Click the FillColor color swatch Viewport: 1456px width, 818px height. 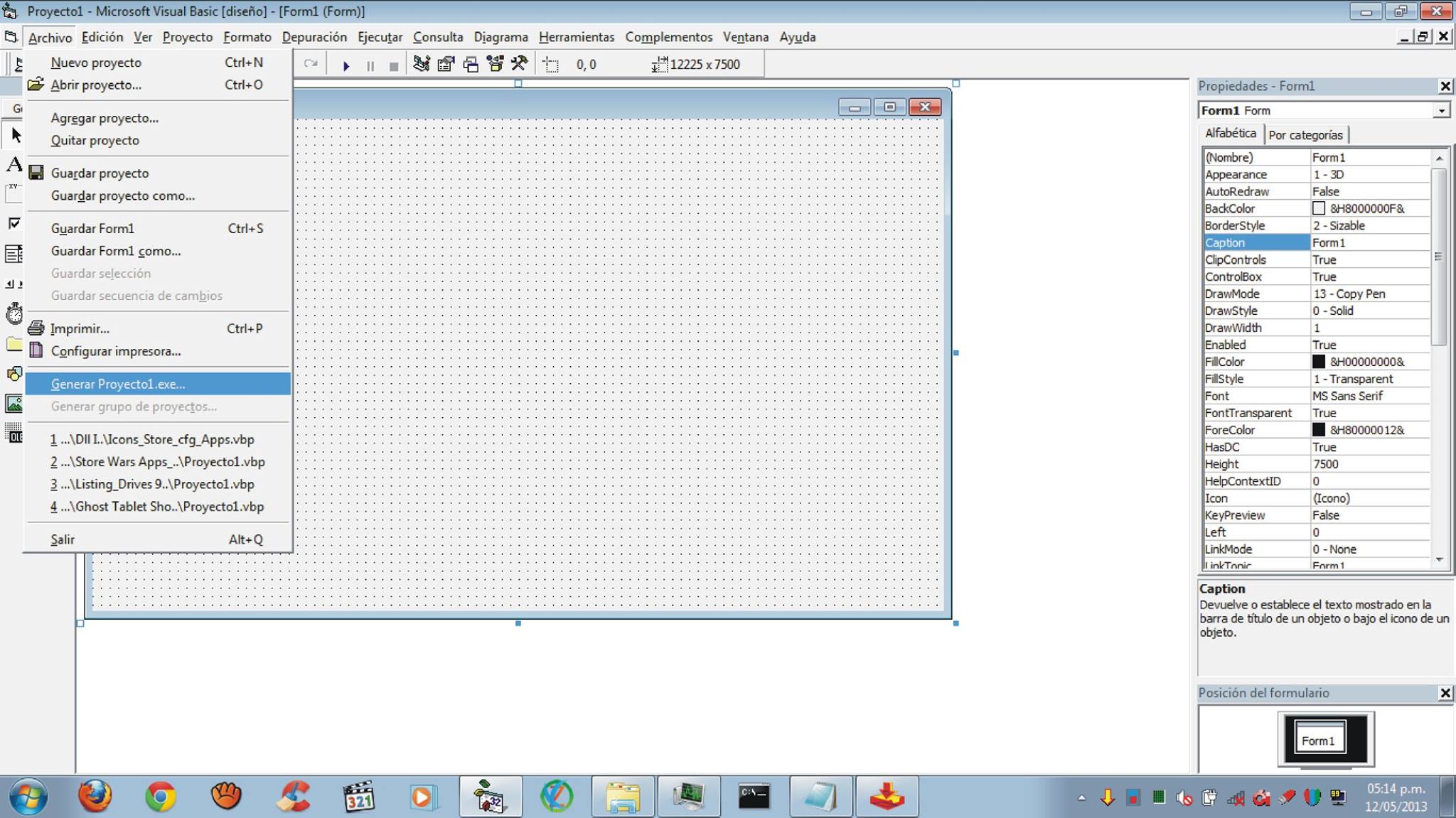pos(1319,362)
